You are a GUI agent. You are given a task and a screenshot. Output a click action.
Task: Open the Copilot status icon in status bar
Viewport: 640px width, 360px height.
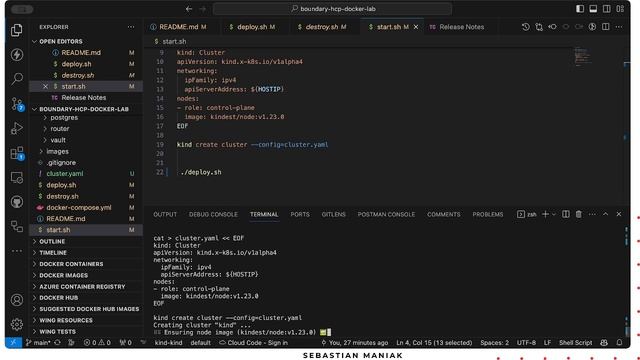tap(604, 343)
